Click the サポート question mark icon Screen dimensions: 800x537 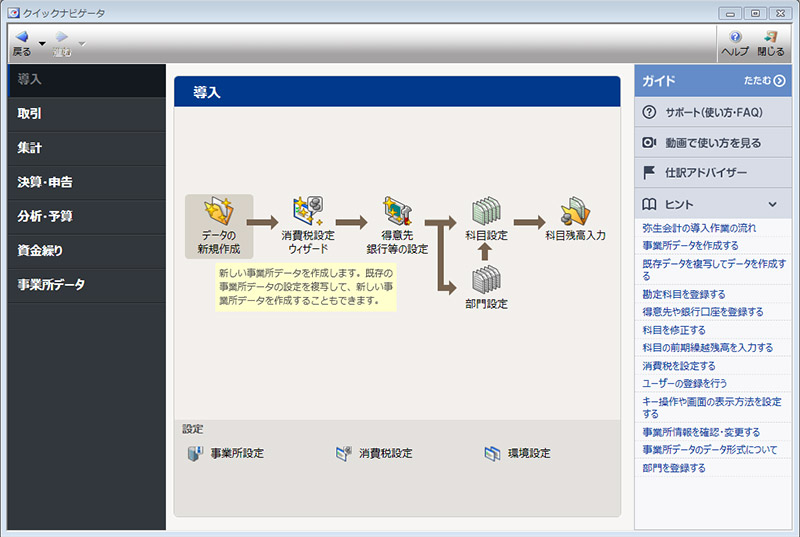click(649, 112)
